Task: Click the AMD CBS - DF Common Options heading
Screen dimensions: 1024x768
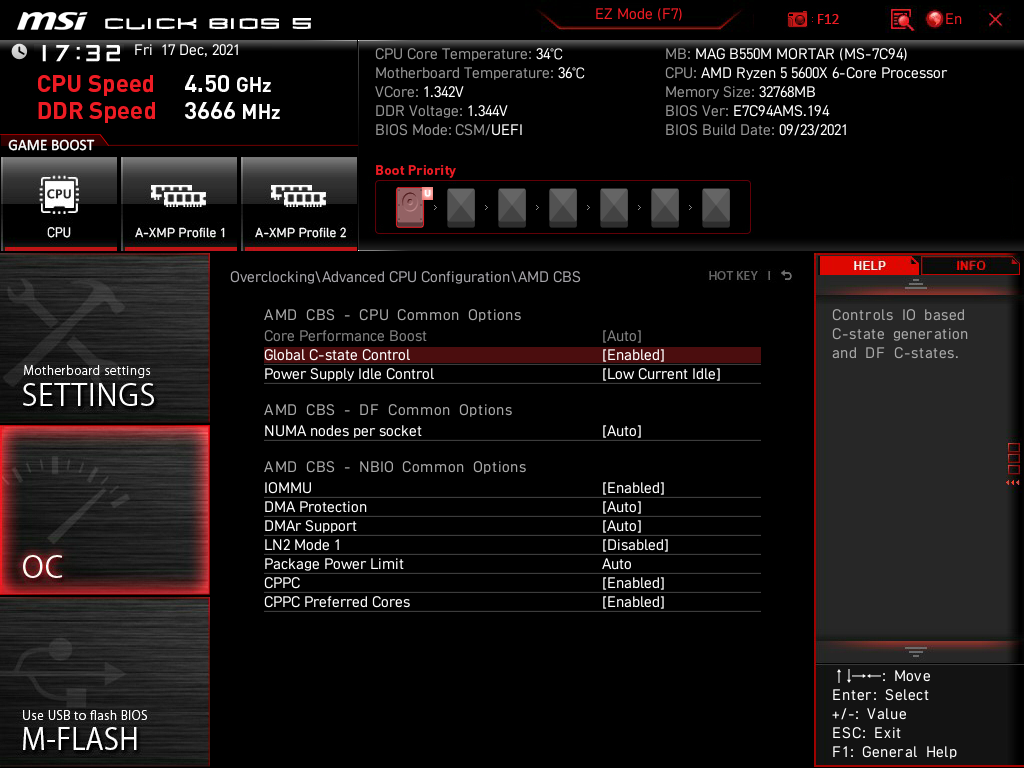Action: point(388,410)
